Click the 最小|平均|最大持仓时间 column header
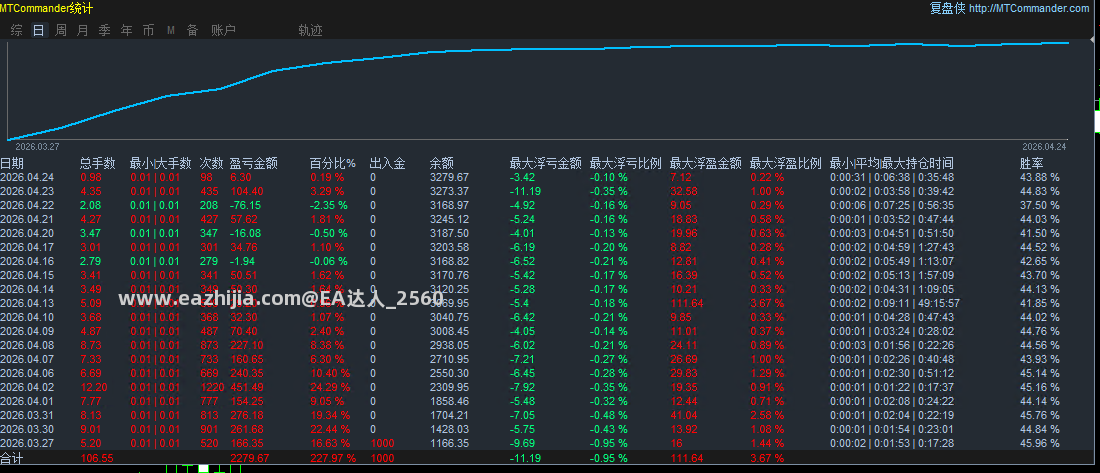The image size is (1100, 473). click(x=891, y=164)
